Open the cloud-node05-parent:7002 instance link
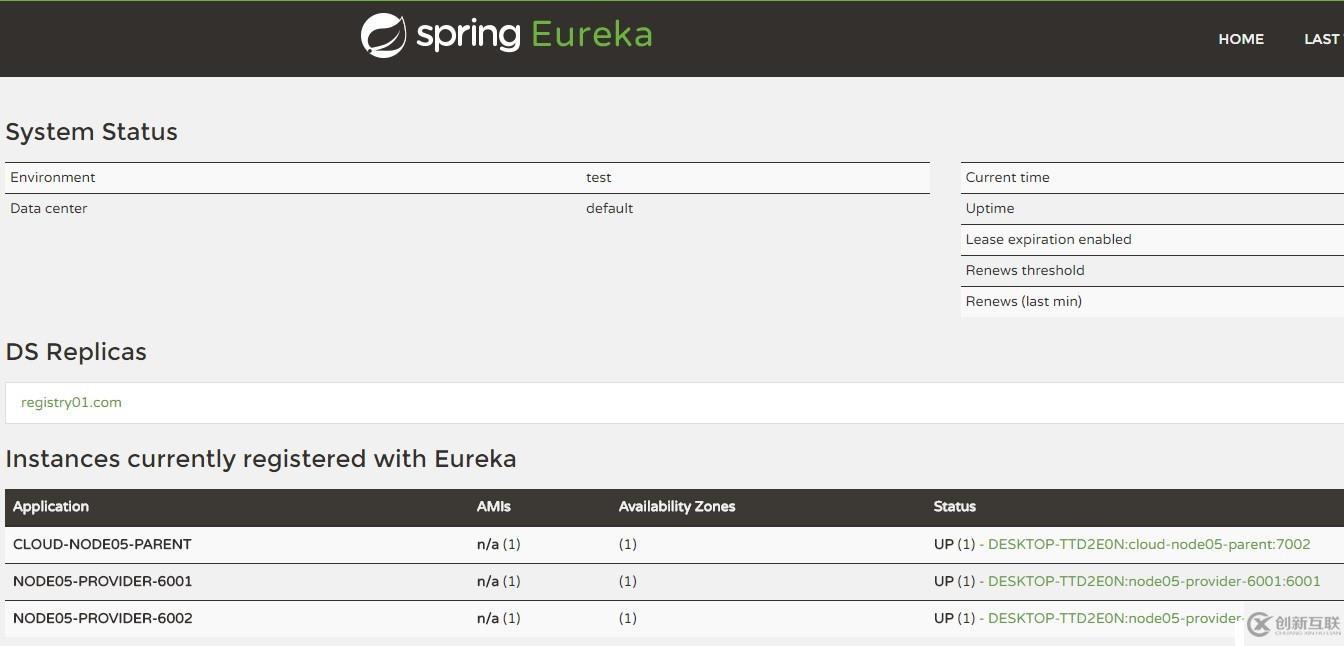Image resolution: width=1344 pixels, height=646 pixels. [x=1148, y=544]
